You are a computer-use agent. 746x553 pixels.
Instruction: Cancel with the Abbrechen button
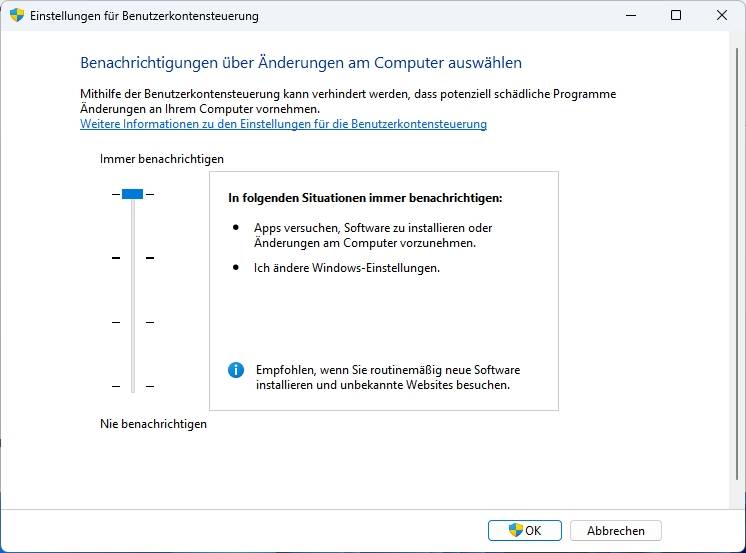616,530
